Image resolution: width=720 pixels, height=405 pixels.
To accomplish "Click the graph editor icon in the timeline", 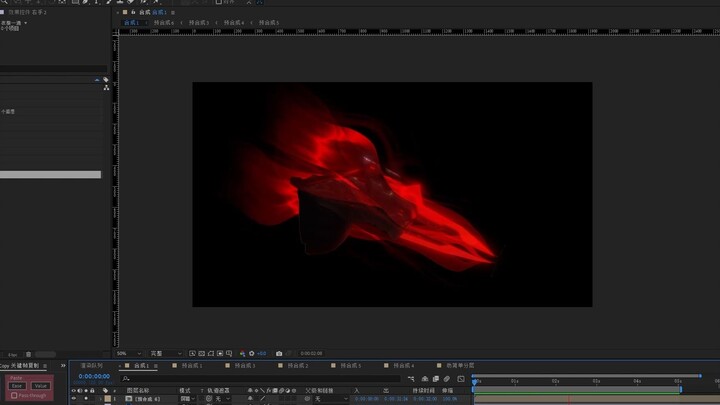I will click(461, 379).
